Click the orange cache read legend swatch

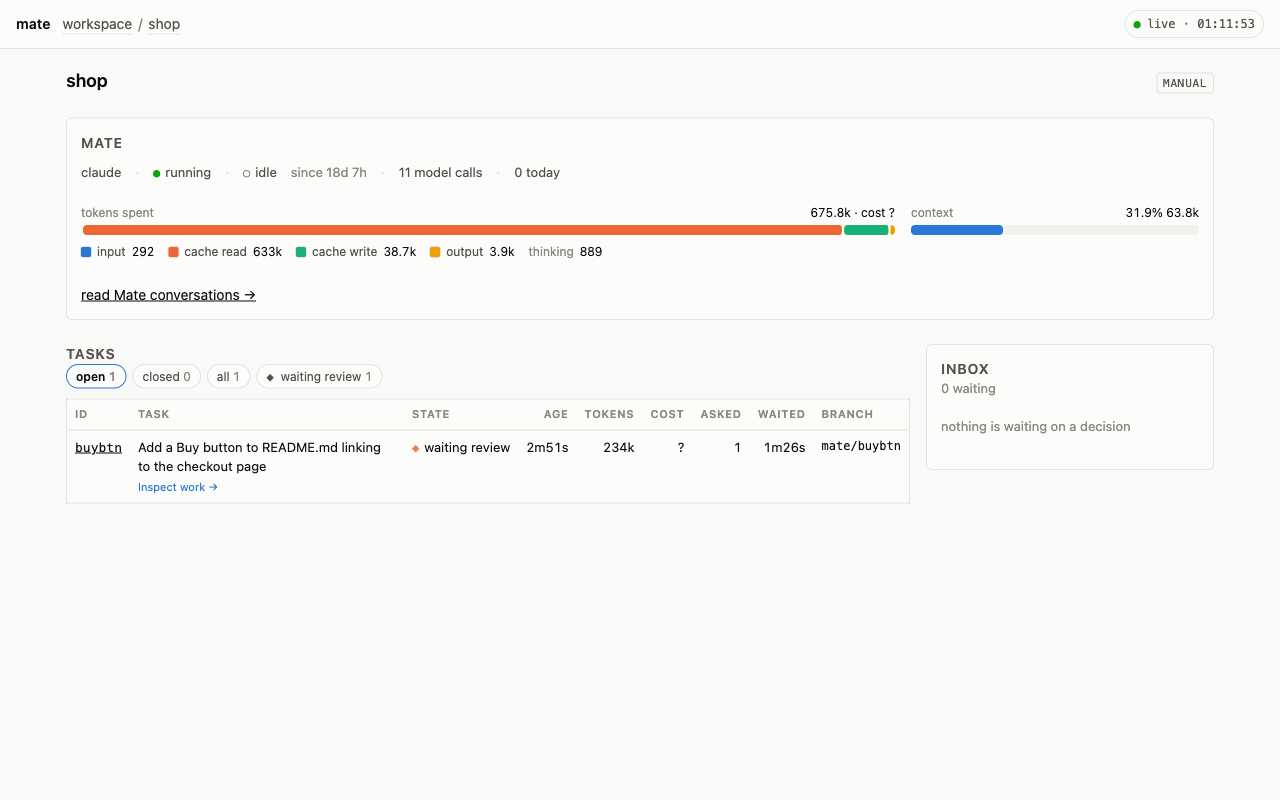click(173, 252)
